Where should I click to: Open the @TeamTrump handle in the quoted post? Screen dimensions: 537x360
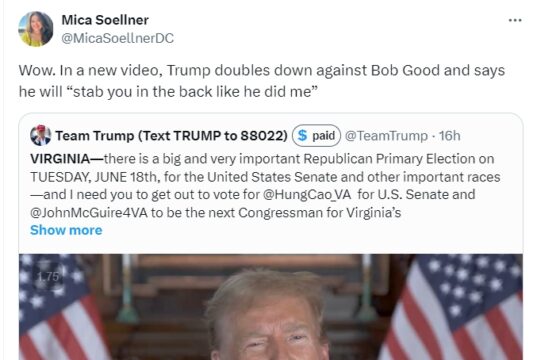coord(386,136)
